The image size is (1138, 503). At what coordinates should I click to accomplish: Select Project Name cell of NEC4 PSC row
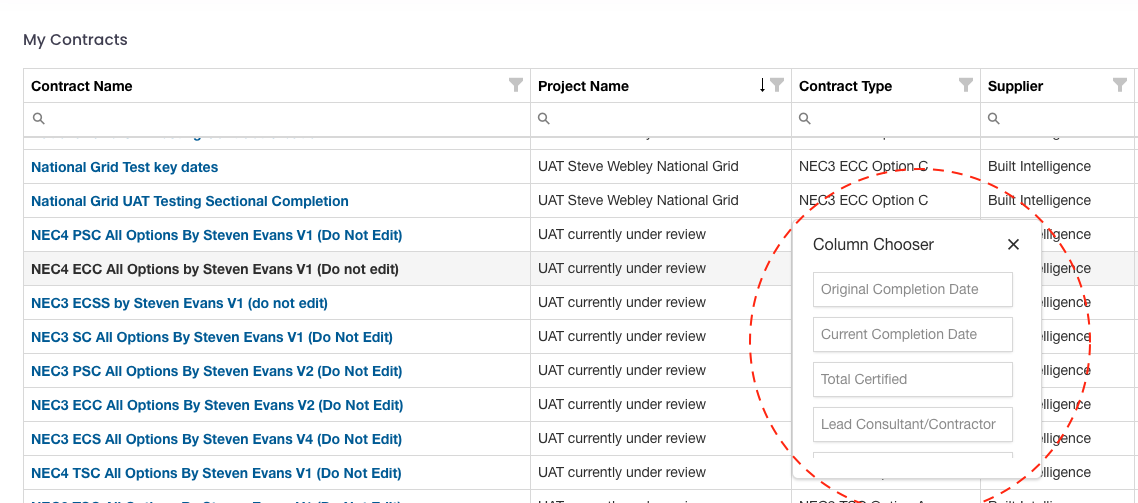(x=661, y=235)
